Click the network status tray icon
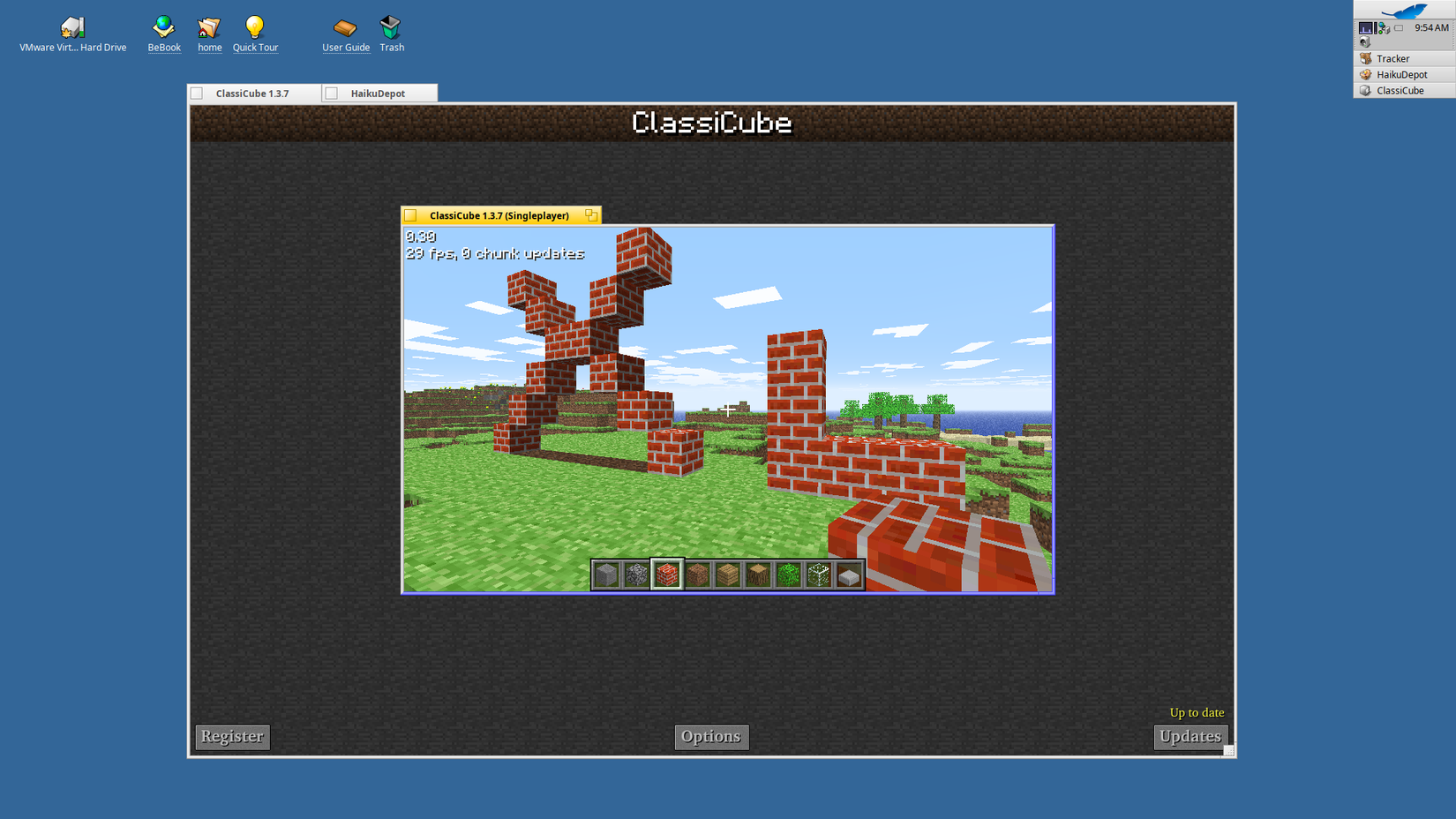Image resolution: width=1456 pixels, height=819 pixels. [x=1382, y=27]
